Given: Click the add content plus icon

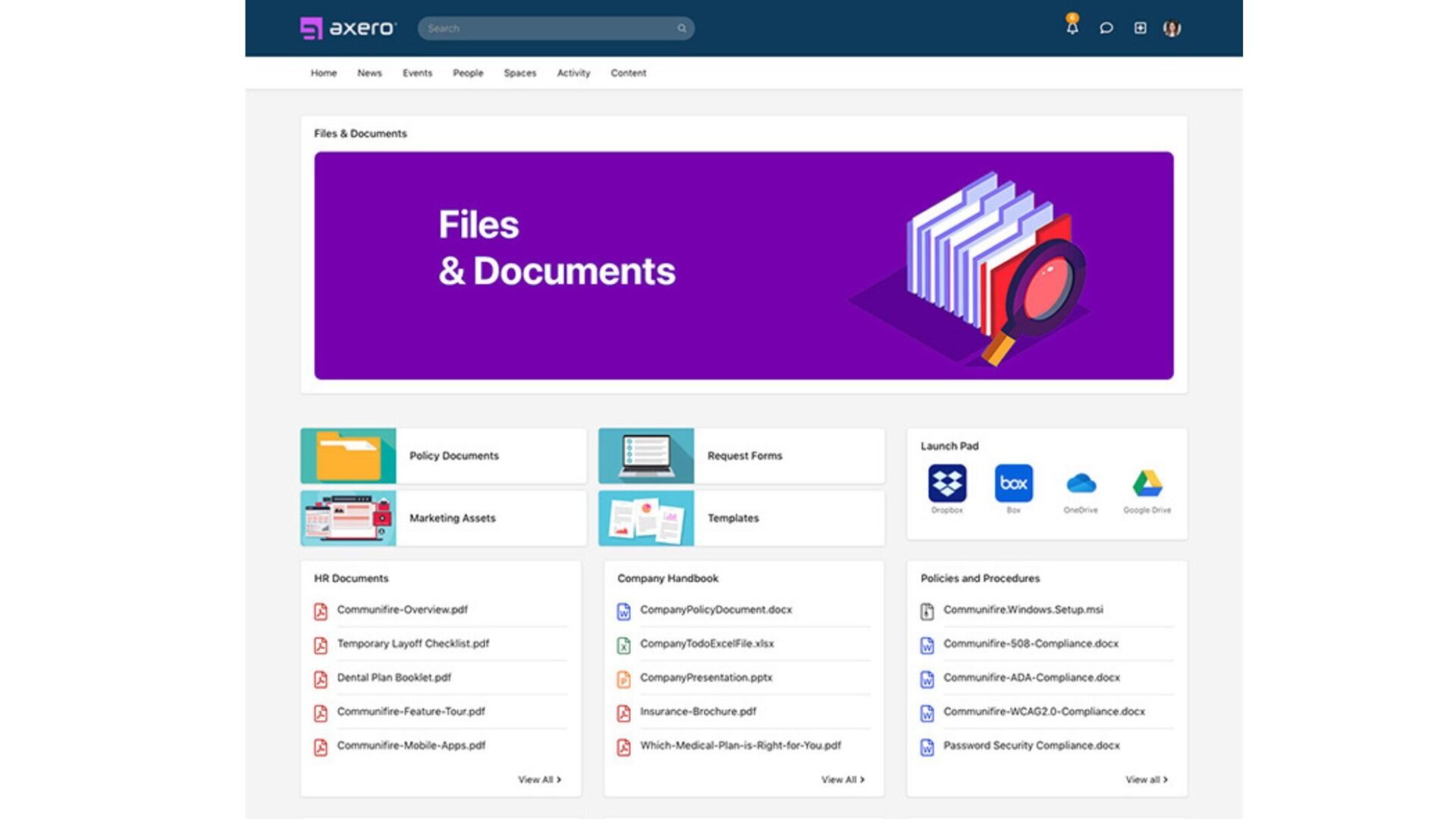Looking at the screenshot, I should point(1140,28).
